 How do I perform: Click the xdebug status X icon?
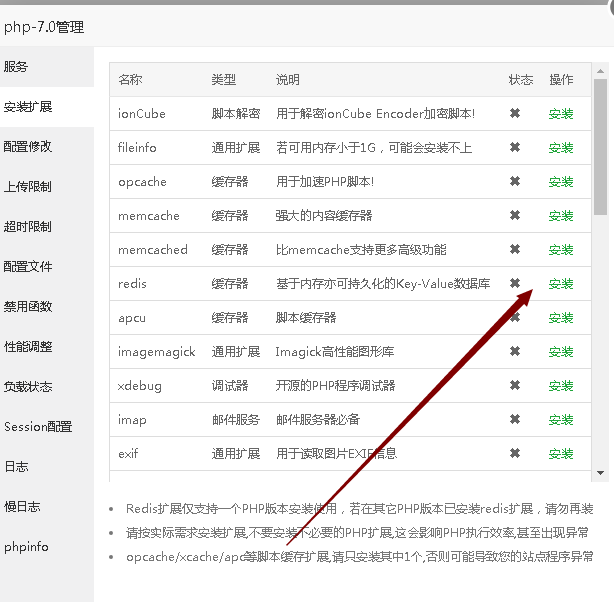pyautogui.click(x=515, y=386)
